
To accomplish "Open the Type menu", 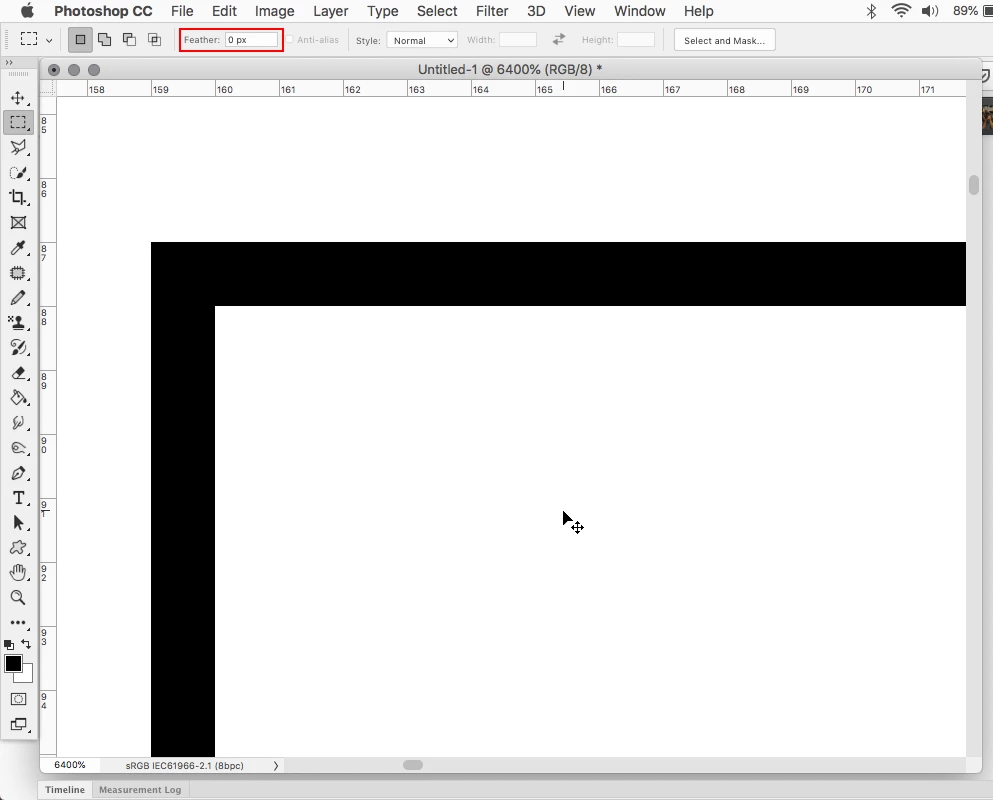I will 383,11.
